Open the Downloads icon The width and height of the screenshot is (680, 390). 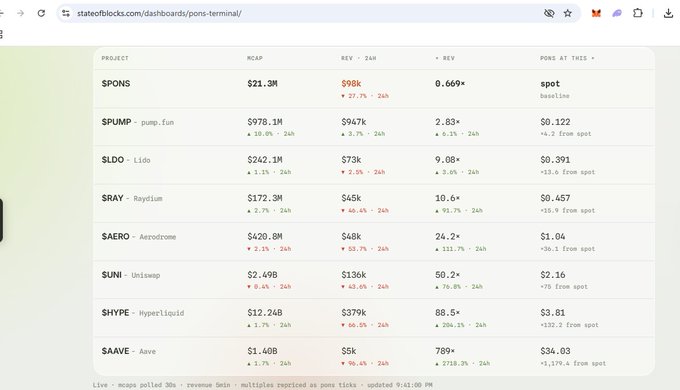(668, 13)
